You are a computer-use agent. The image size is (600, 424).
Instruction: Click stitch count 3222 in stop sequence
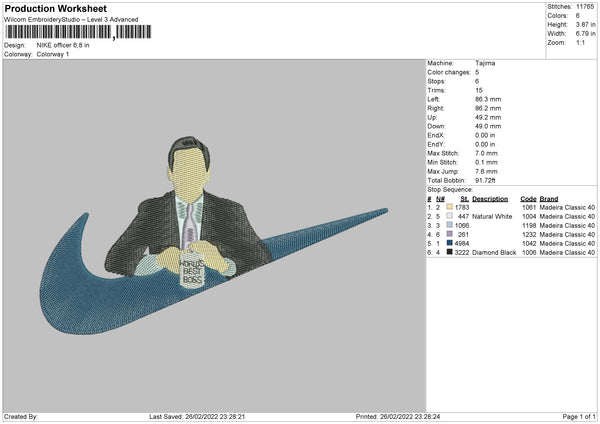(462, 253)
